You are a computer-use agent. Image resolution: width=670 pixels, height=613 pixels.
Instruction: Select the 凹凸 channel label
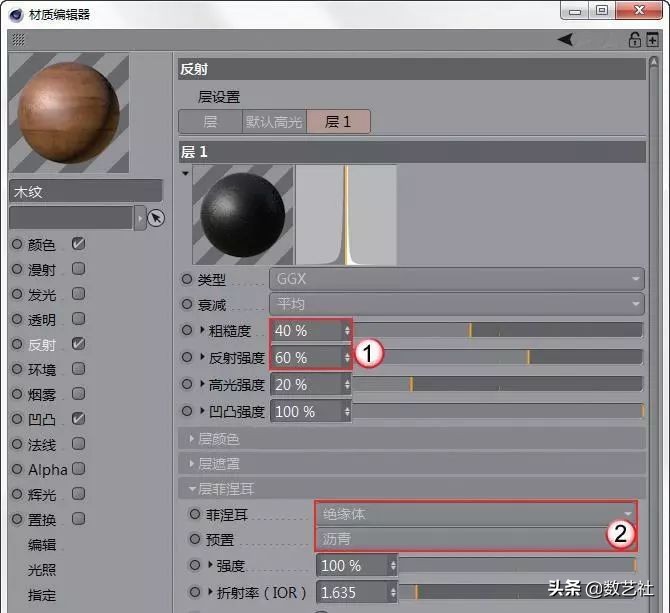point(42,419)
